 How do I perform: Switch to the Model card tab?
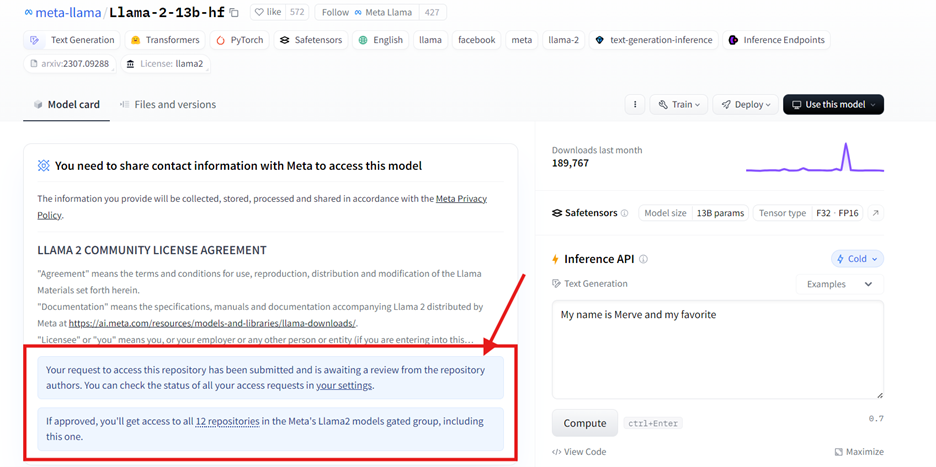[66, 105]
